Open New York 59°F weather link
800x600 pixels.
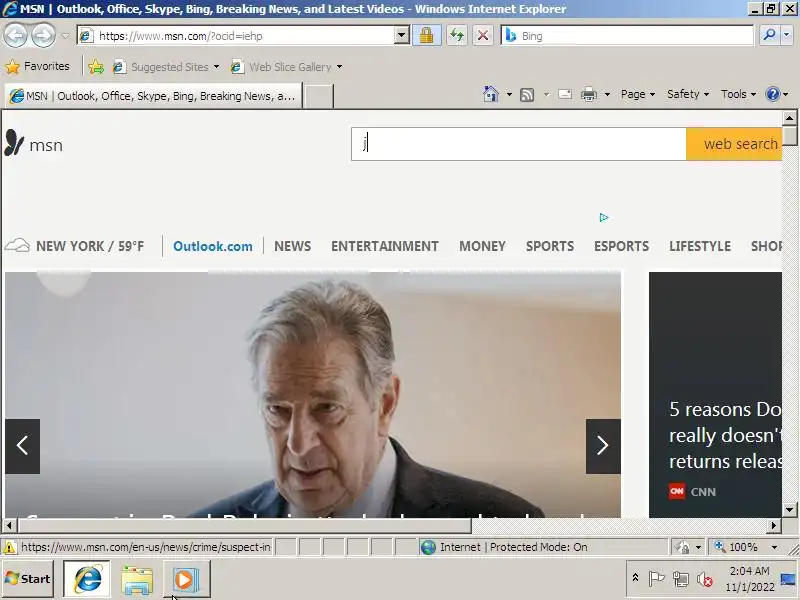click(75, 246)
